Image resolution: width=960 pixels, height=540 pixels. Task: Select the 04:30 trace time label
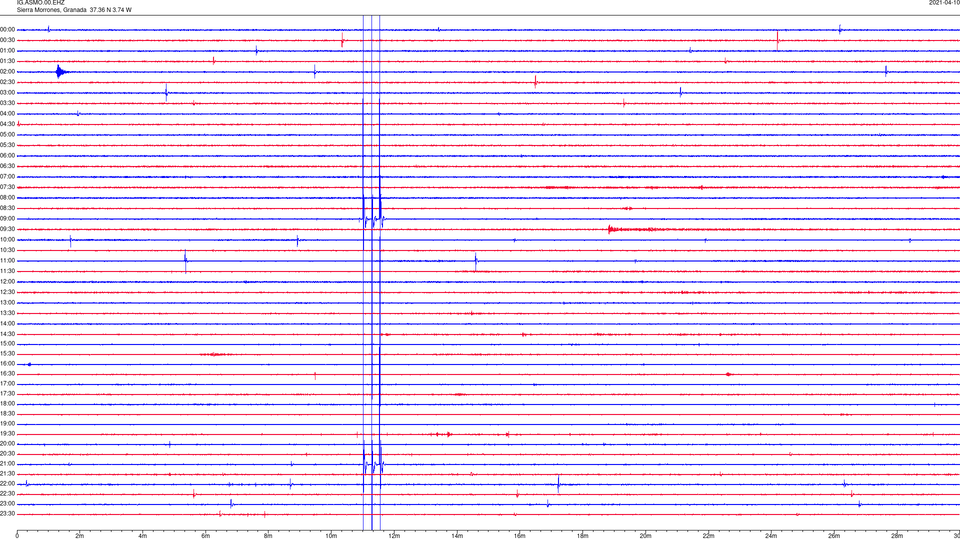pyautogui.click(x=8, y=124)
